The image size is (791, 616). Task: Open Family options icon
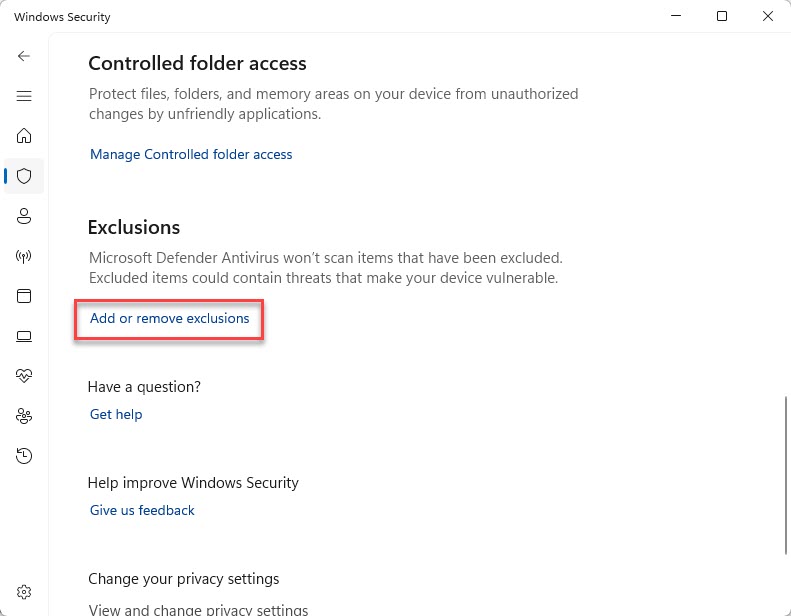tap(24, 416)
